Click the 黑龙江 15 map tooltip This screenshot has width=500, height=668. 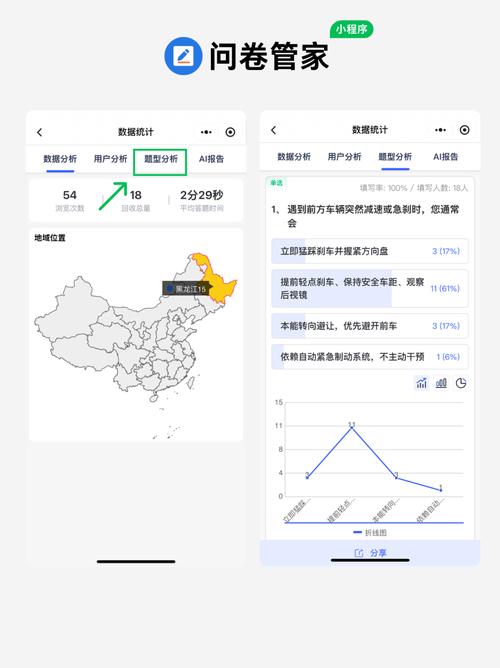pyautogui.click(x=187, y=289)
